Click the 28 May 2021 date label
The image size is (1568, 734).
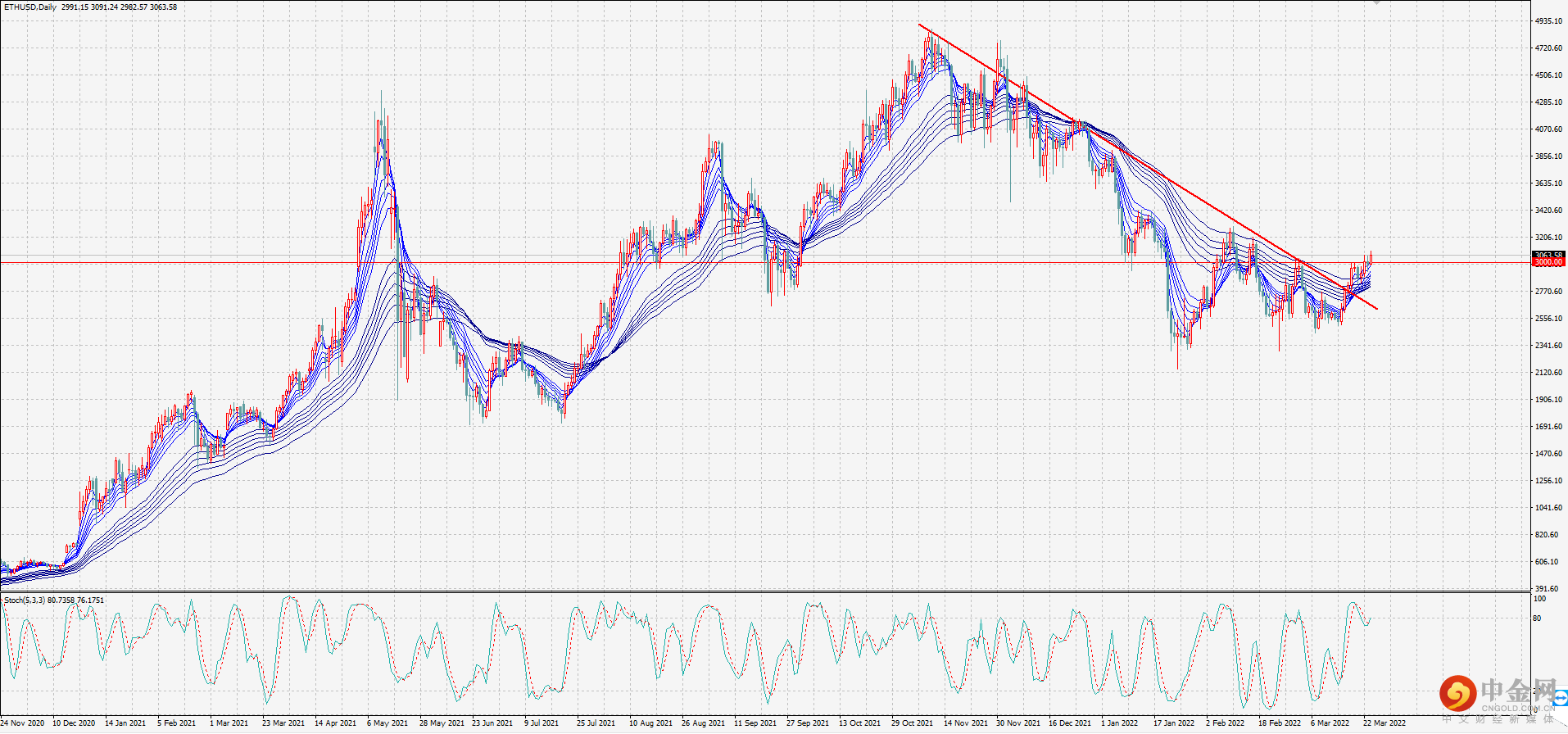click(x=442, y=723)
